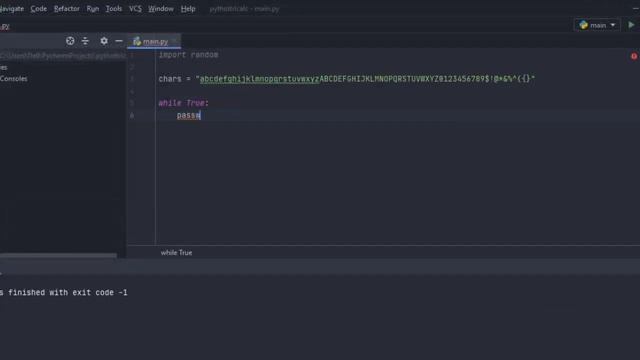This screenshot has height=360, width=640.
Task: Click the collapse all icon in Project panel
Action: pyautogui.click(x=85, y=41)
